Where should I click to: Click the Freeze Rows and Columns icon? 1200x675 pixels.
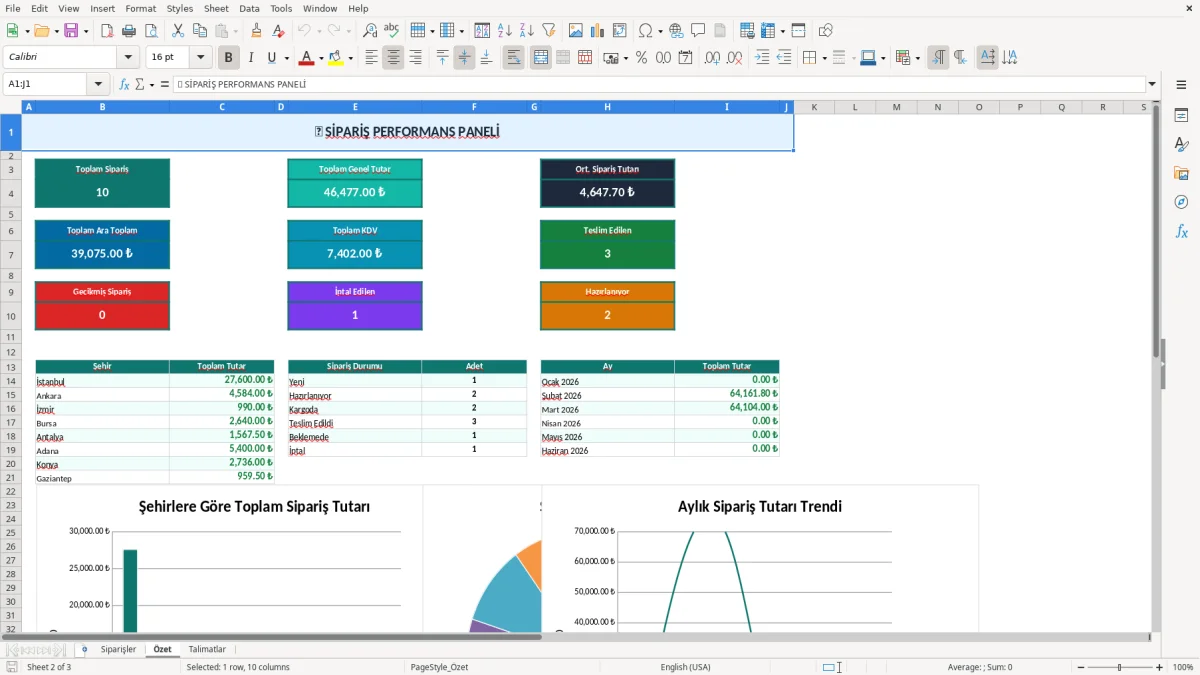click(x=768, y=31)
